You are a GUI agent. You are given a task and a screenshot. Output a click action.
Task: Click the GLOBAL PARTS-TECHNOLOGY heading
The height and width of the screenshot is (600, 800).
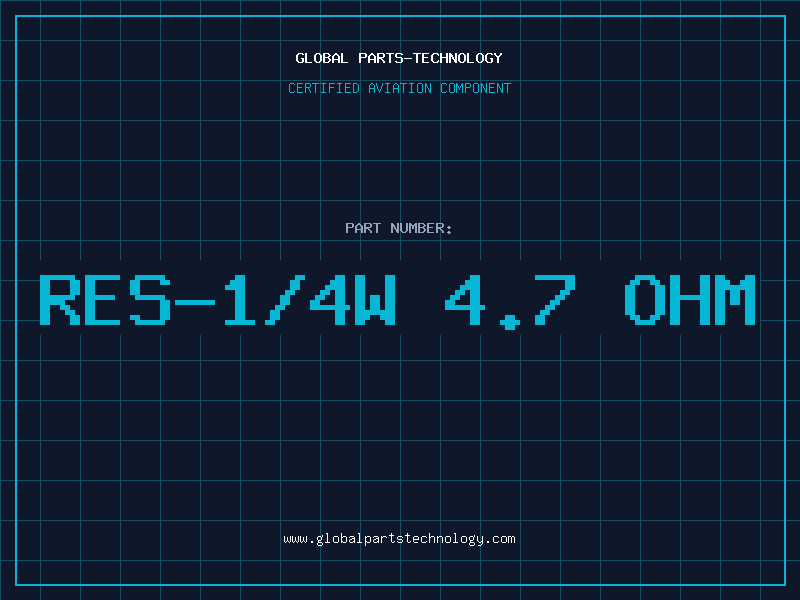tap(399, 58)
